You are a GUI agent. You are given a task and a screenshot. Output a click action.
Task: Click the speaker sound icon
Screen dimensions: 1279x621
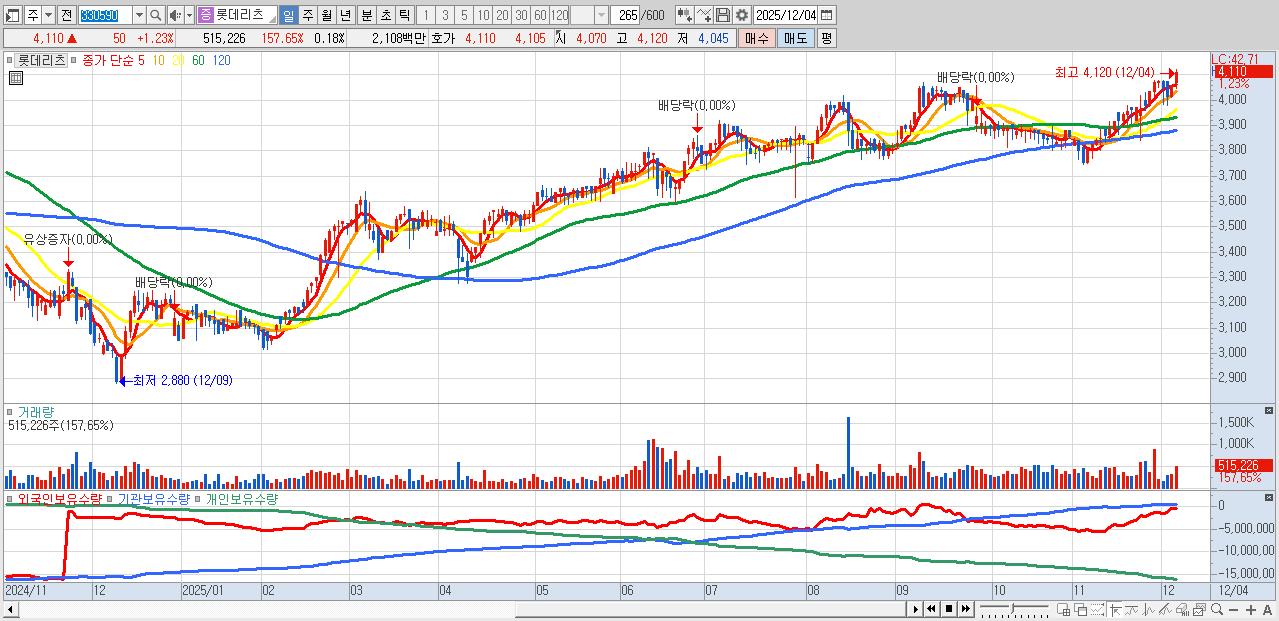[x=175, y=15]
